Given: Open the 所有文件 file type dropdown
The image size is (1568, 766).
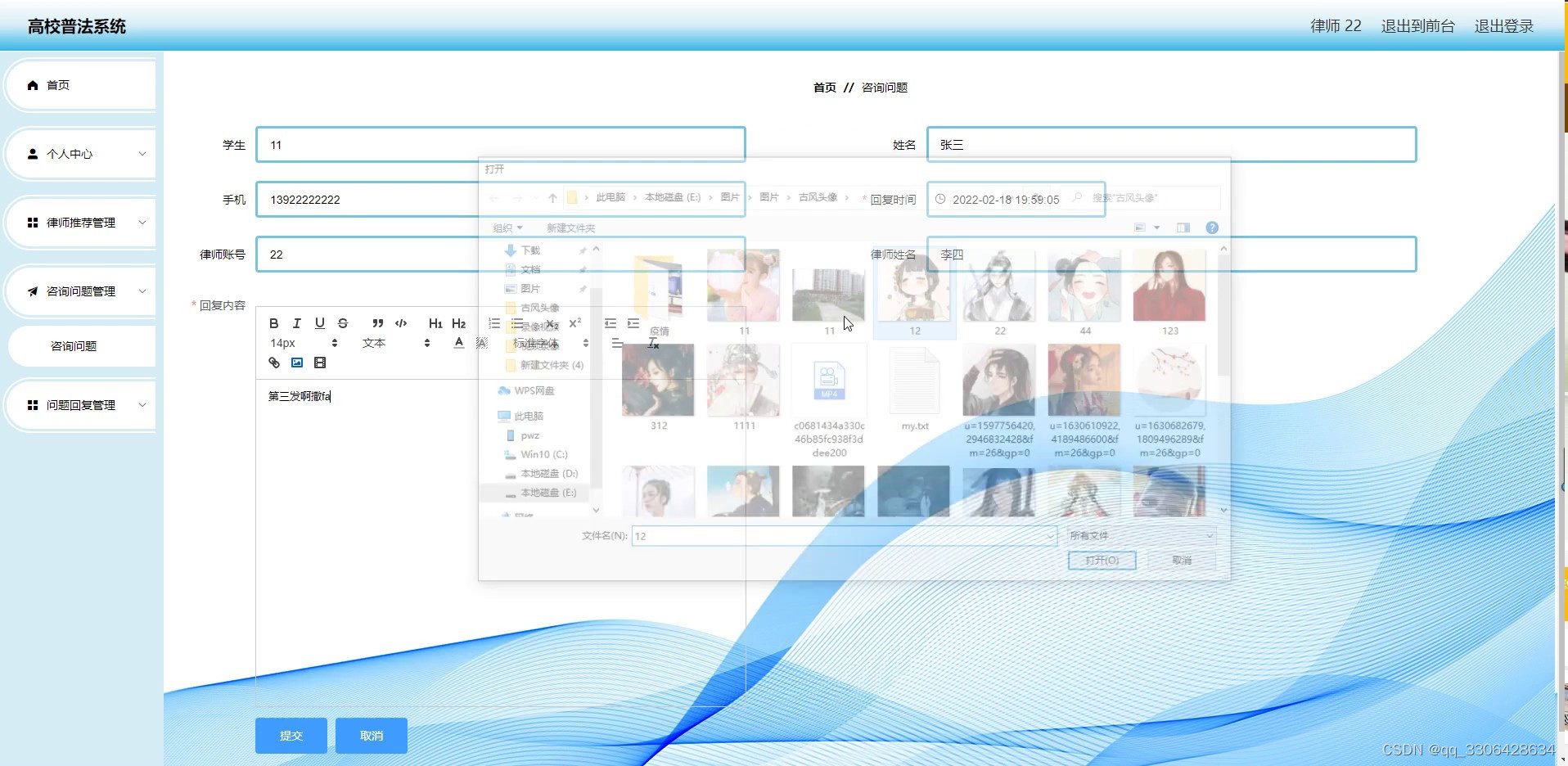Looking at the screenshot, I should (1140, 536).
